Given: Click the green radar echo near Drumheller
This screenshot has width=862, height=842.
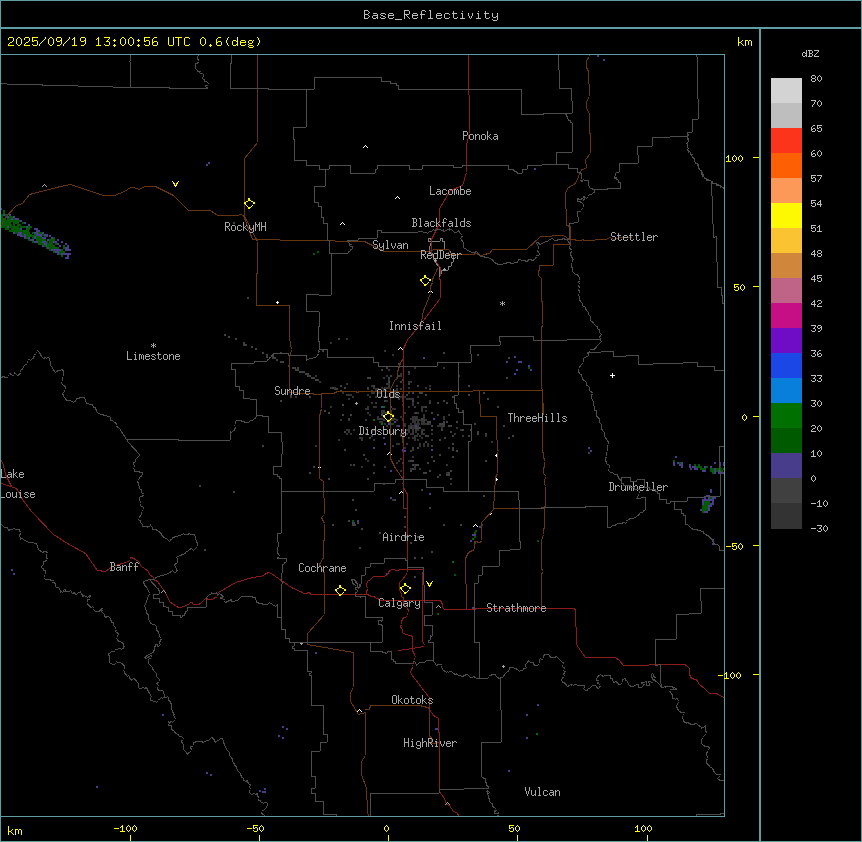Looking at the screenshot, I should coord(706,505).
